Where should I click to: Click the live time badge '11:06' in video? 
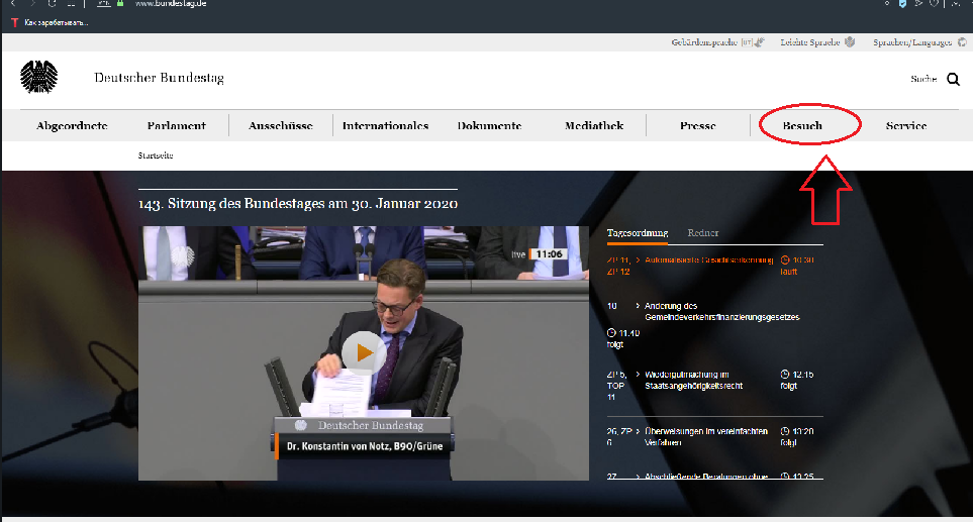point(549,254)
